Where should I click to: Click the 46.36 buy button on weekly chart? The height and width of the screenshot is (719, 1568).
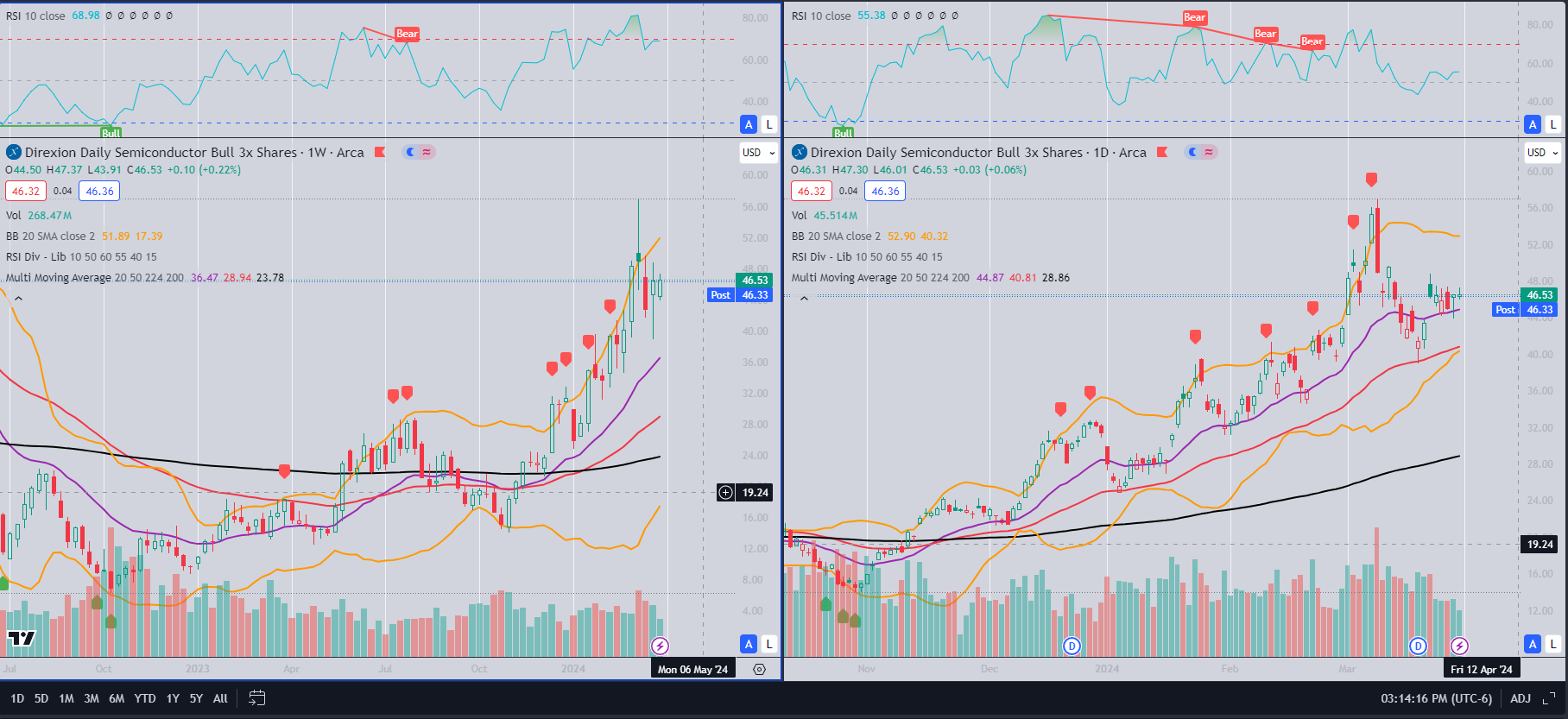tap(99, 191)
